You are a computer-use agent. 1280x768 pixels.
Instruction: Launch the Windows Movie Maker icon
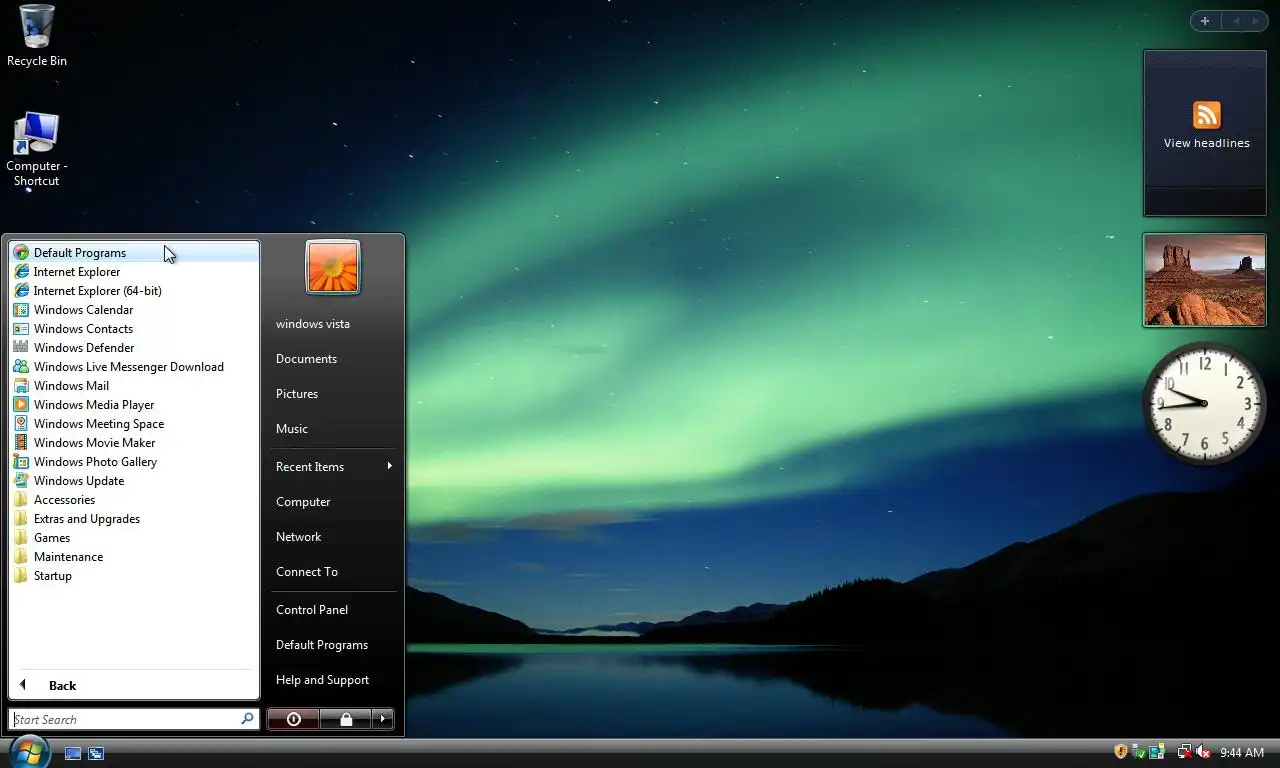21,443
